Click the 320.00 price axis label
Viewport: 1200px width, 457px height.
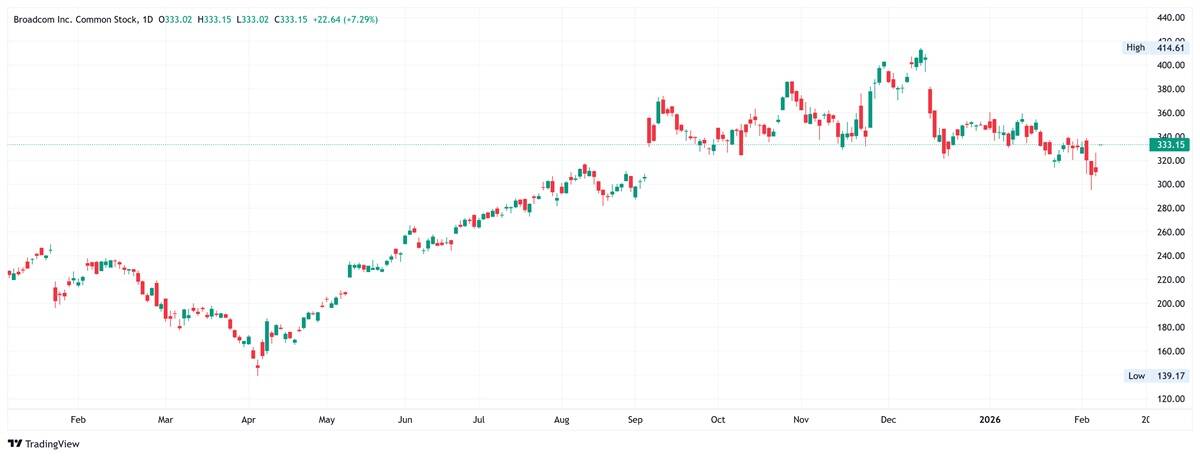[x=1170, y=161]
